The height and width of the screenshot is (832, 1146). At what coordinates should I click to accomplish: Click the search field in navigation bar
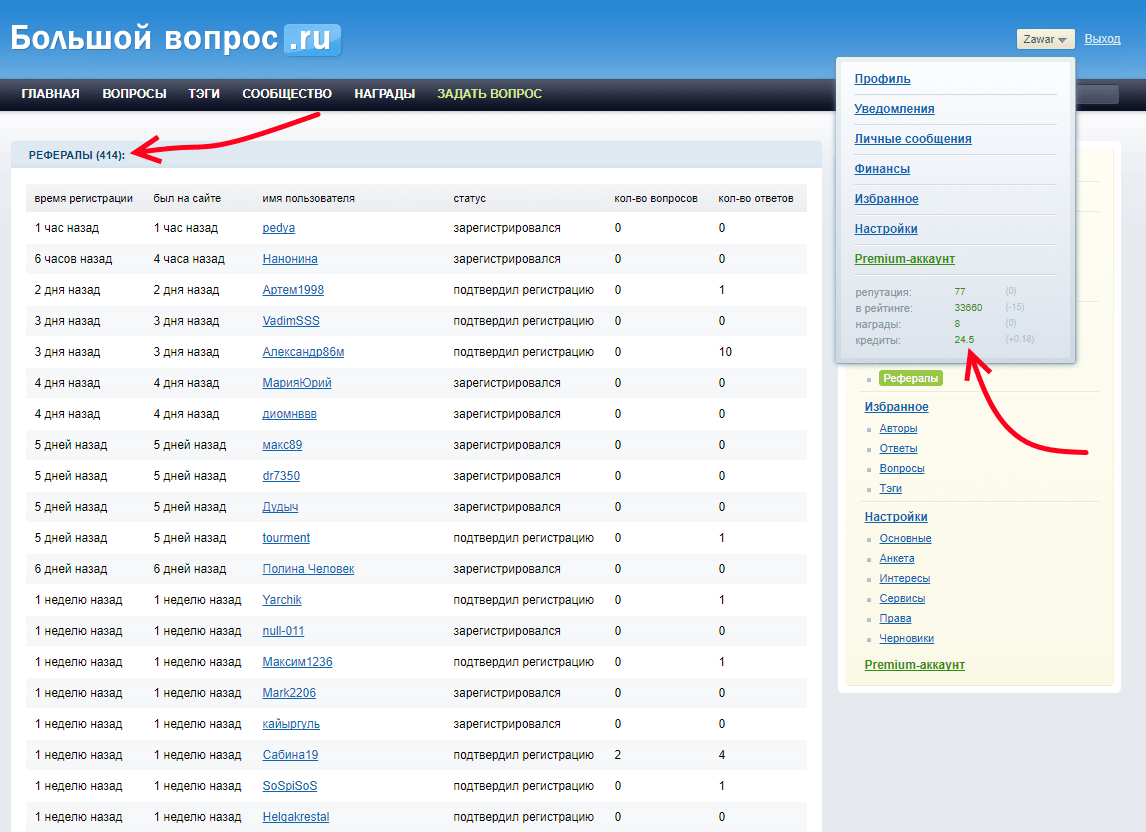(1096, 95)
